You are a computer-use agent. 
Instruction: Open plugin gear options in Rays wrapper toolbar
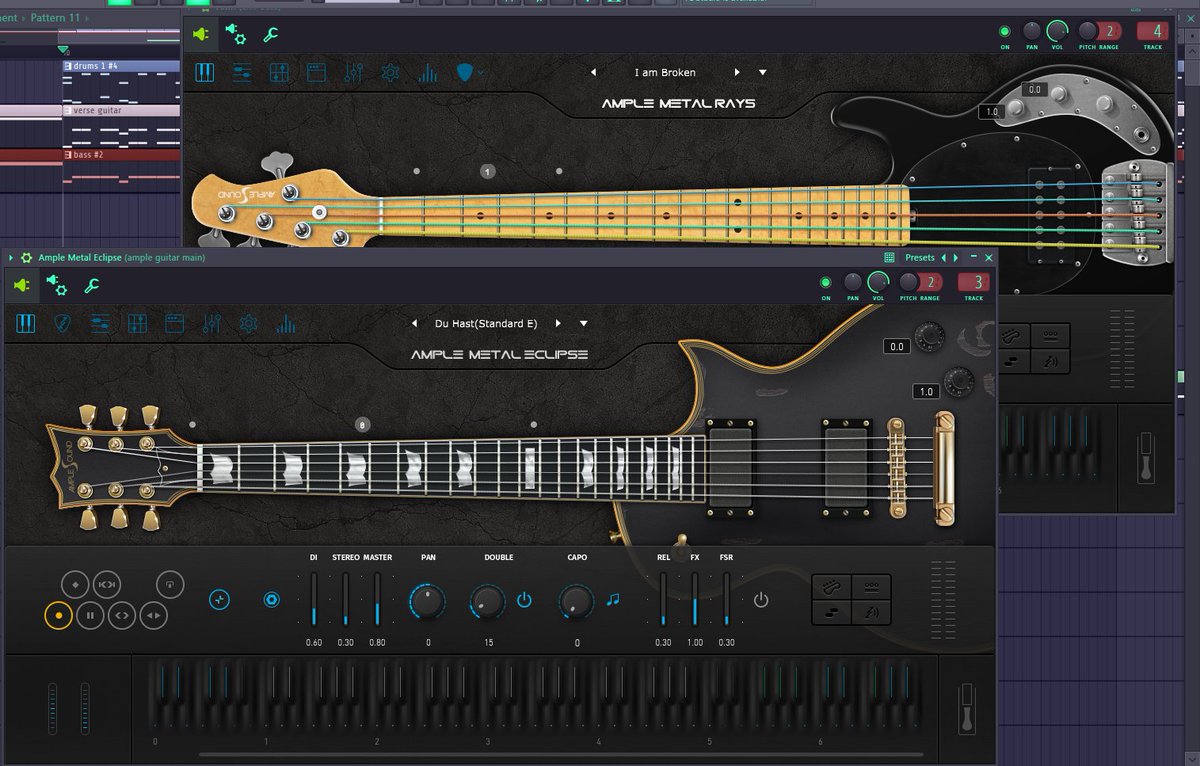[x=235, y=35]
